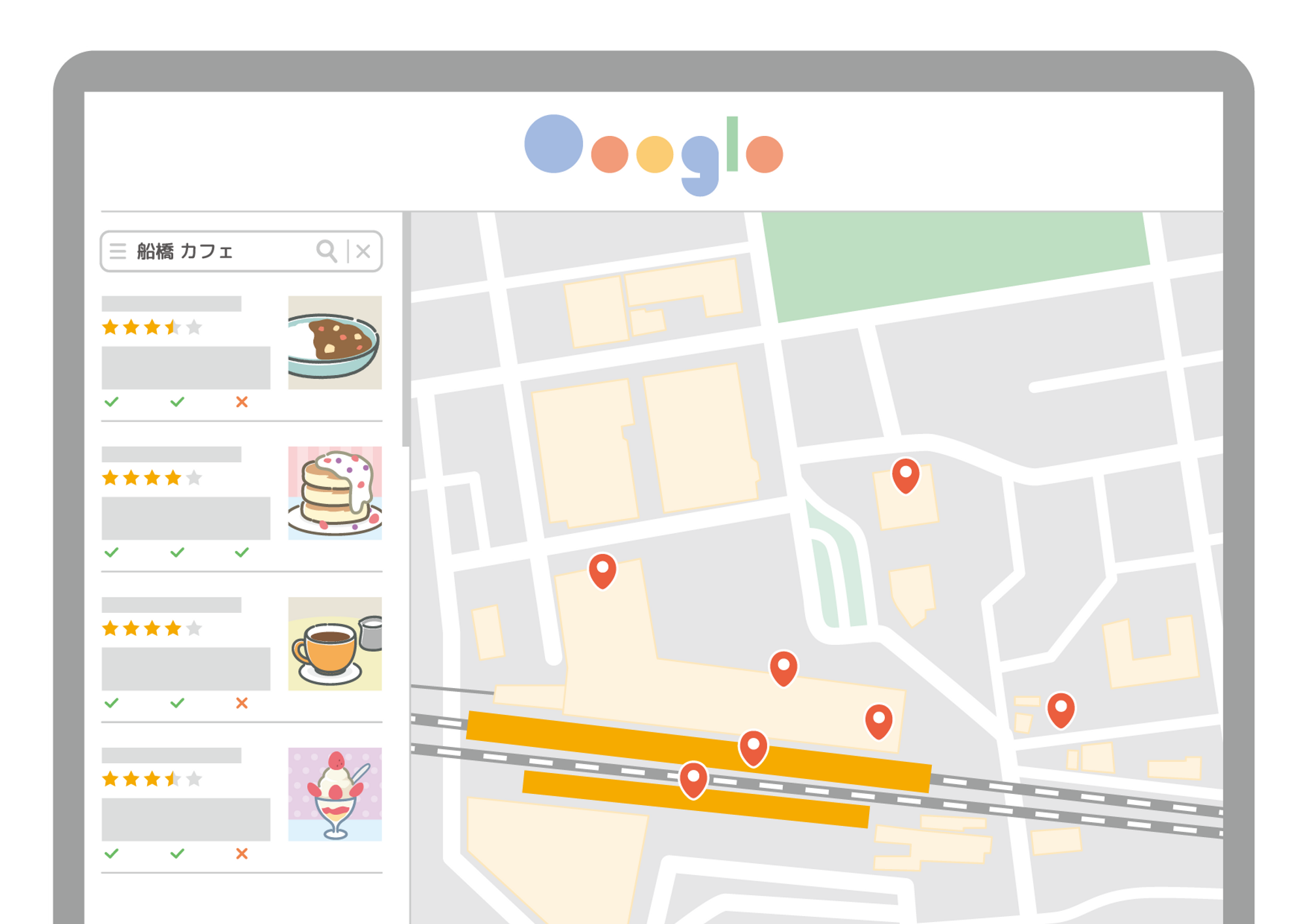The height and width of the screenshot is (924, 1307).
Task: Click the star rating of the first listing
Action: 152,327
